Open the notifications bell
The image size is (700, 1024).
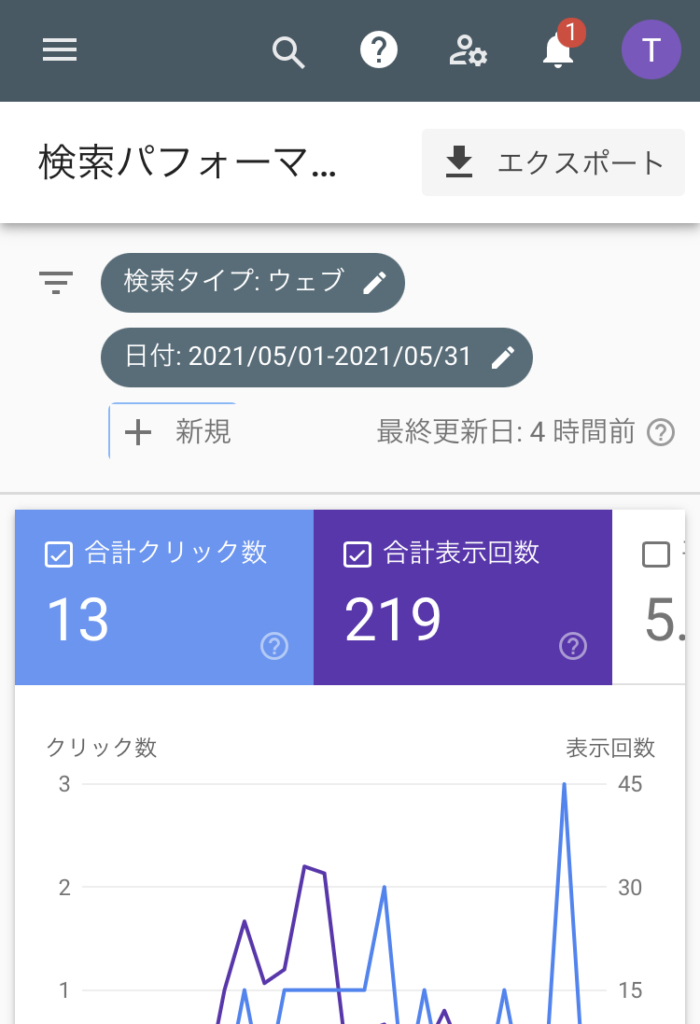coord(558,50)
